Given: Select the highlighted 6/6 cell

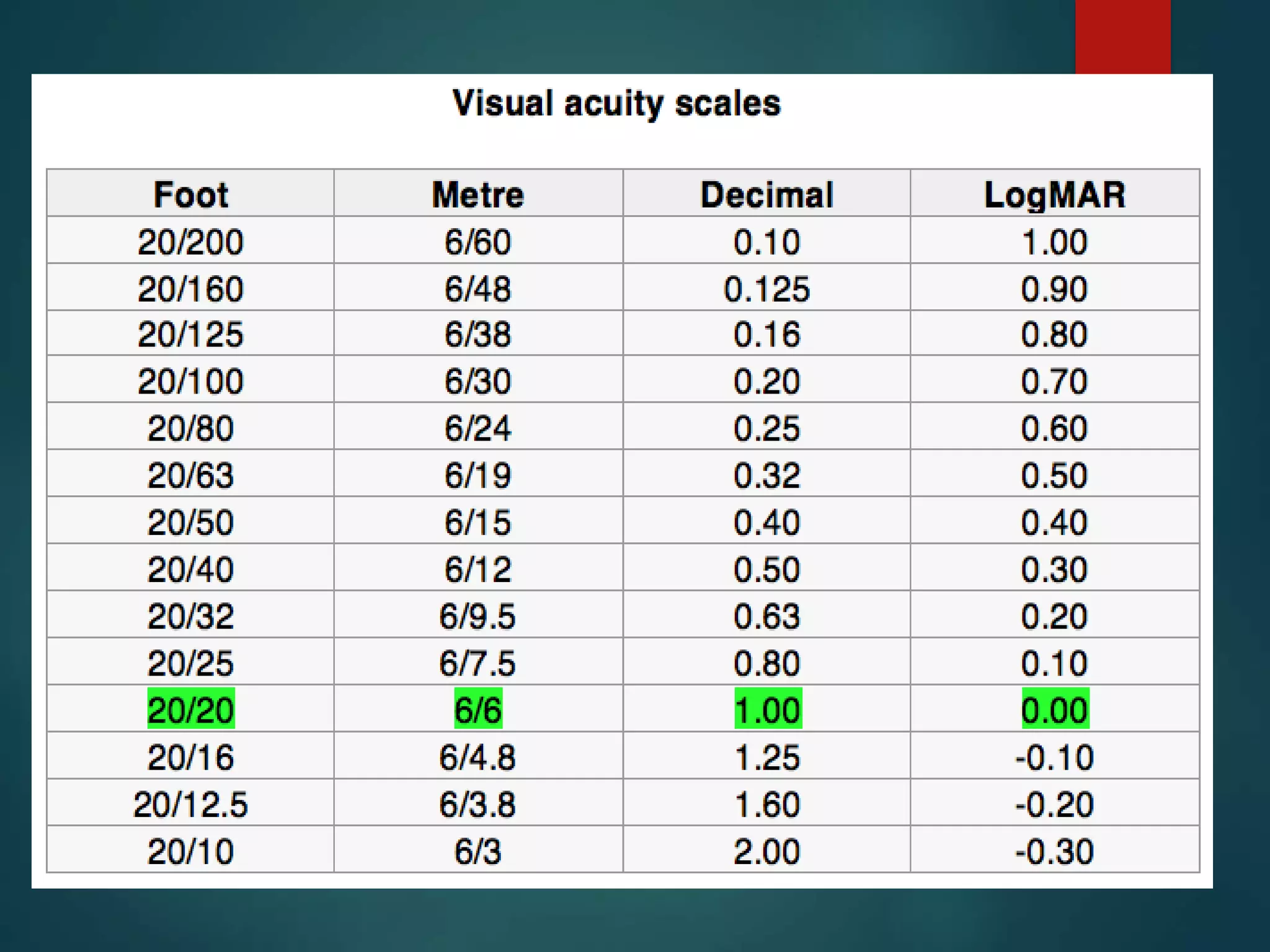Looking at the screenshot, I should point(478,710).
